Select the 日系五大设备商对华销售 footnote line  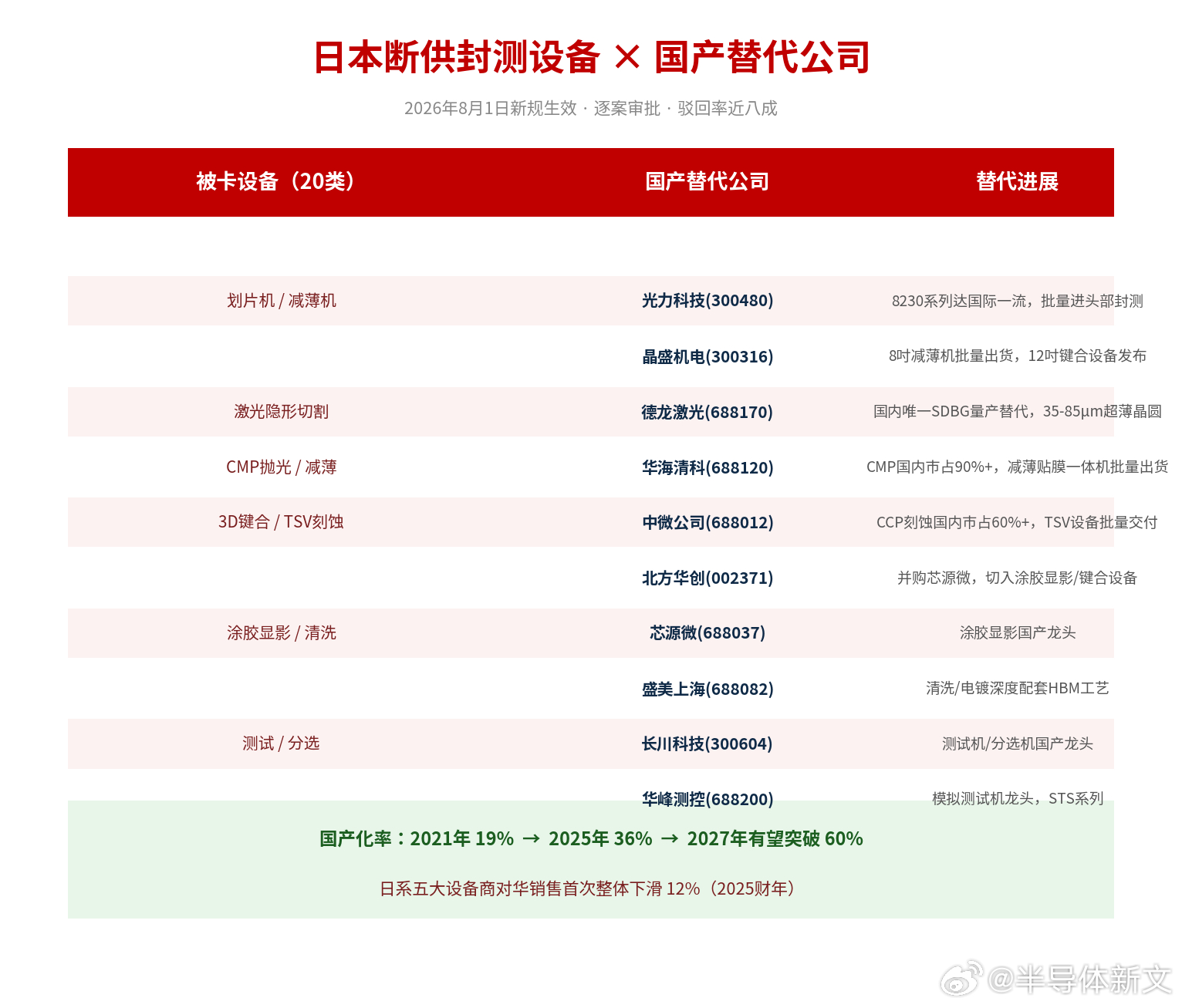tap(591, 889)
